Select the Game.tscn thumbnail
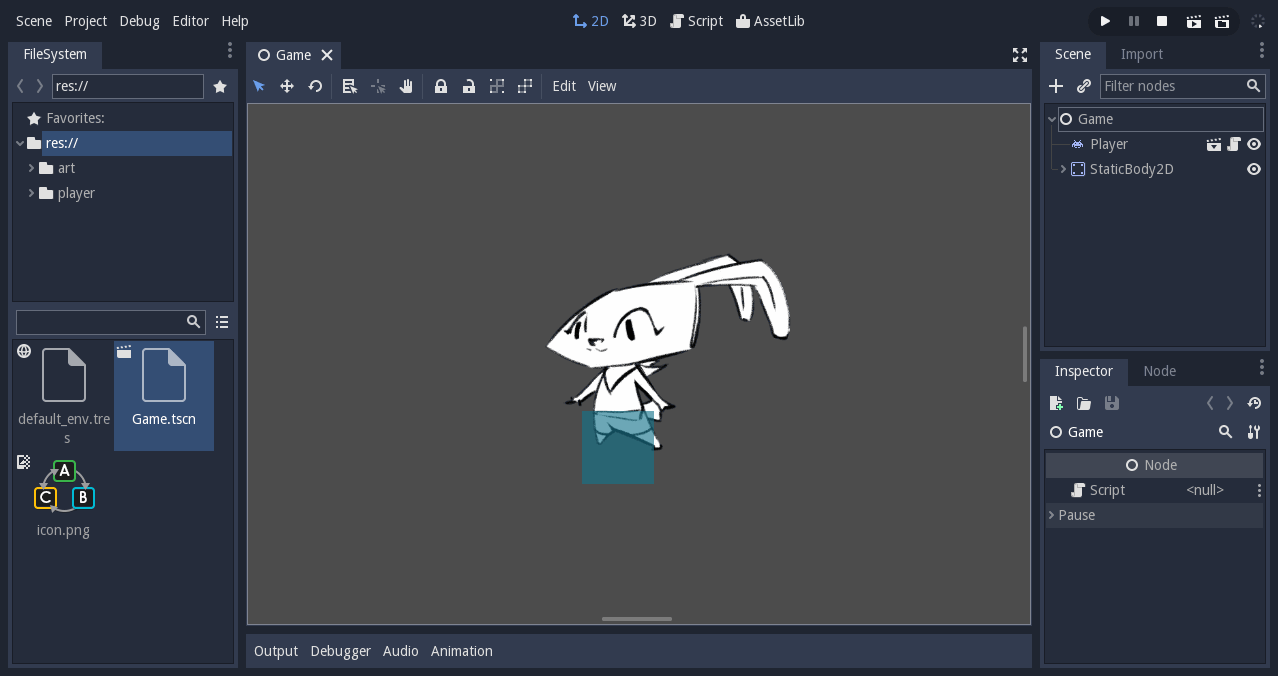This screenshot has height=676, width=1278. [164, 385]
